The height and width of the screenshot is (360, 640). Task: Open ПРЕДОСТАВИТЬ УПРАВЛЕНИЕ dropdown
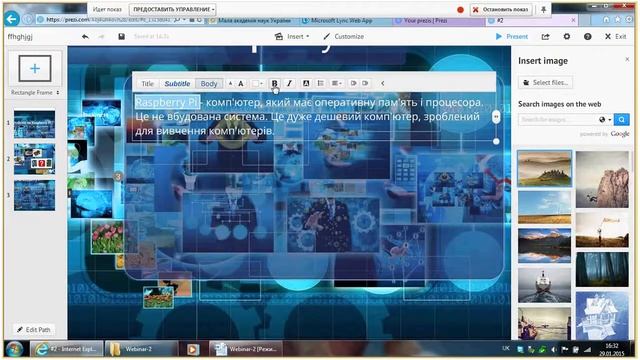tap(173, 9)
